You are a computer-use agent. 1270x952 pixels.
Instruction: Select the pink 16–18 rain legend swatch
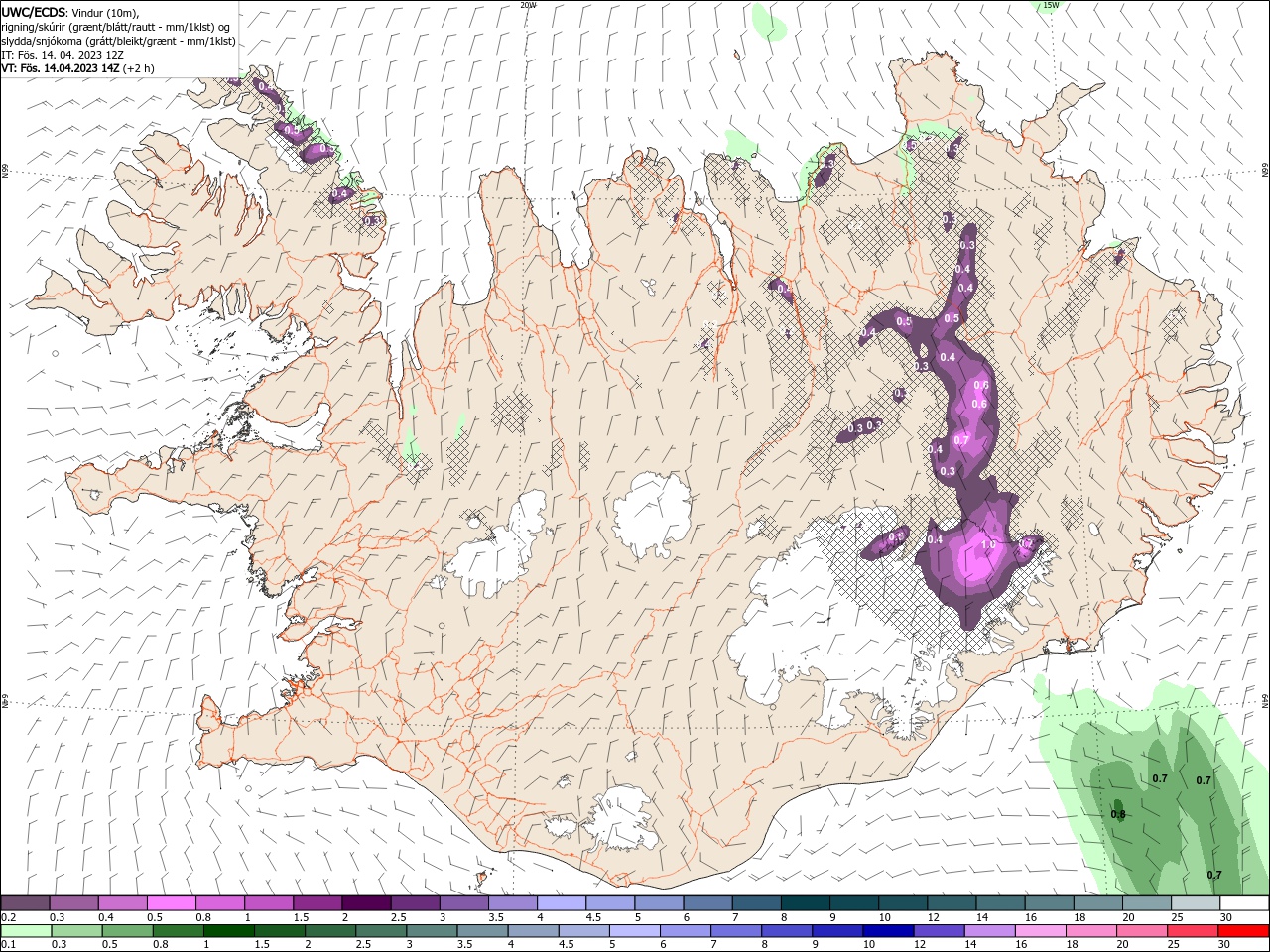[1039, 931]
